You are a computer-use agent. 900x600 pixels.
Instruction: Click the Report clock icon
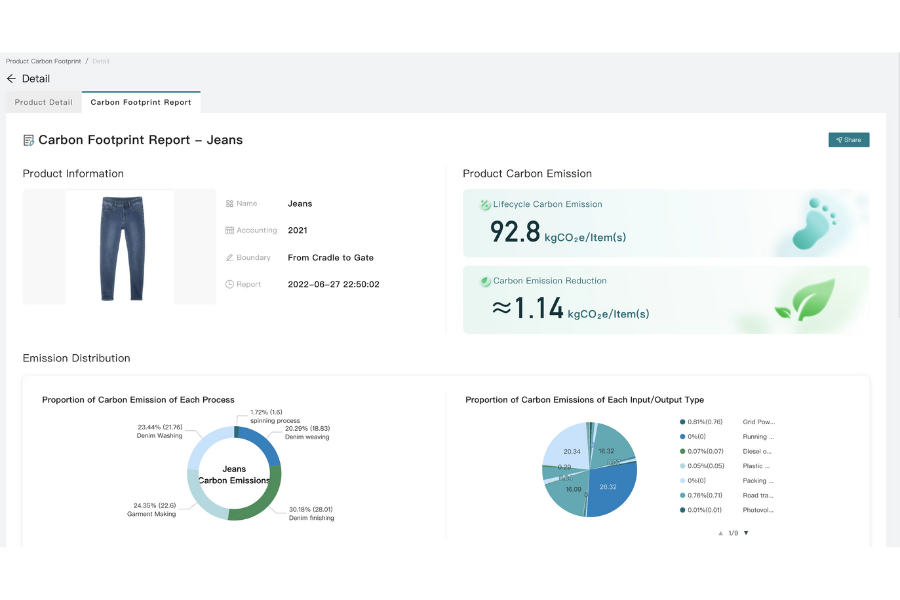click(x=229, y=285)
